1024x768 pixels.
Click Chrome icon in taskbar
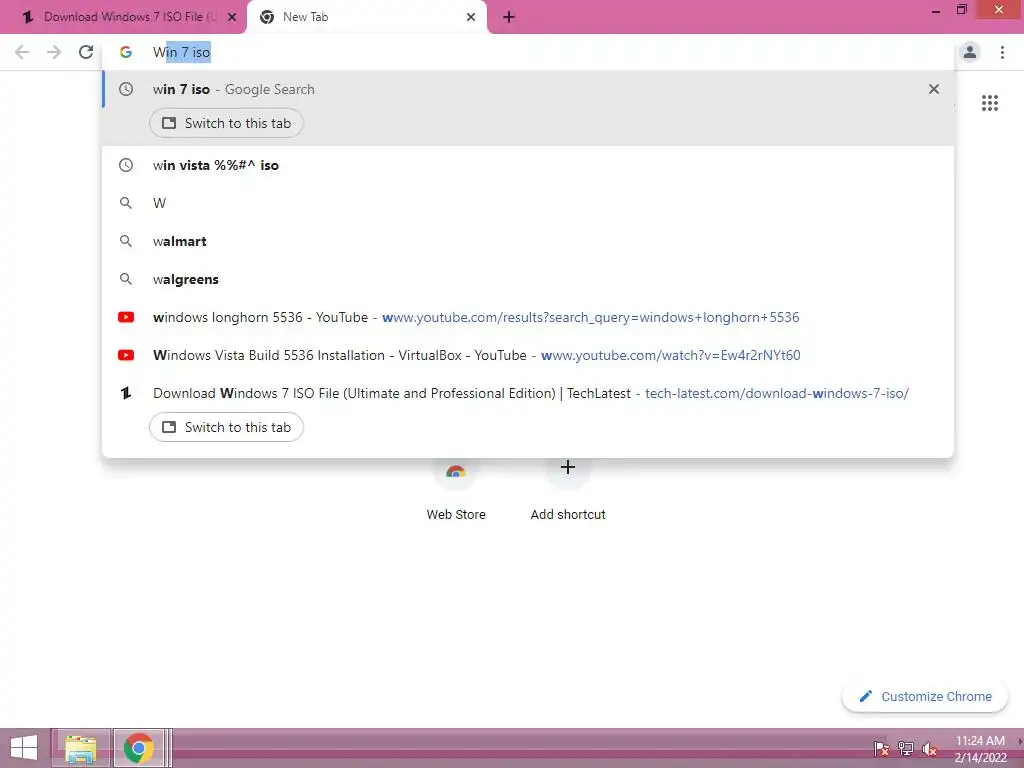coord(138,748)
